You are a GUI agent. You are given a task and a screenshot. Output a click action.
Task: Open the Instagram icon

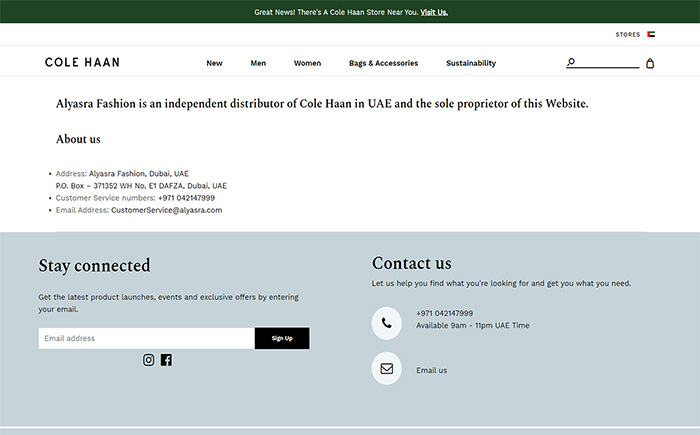[x=149, y=360]
